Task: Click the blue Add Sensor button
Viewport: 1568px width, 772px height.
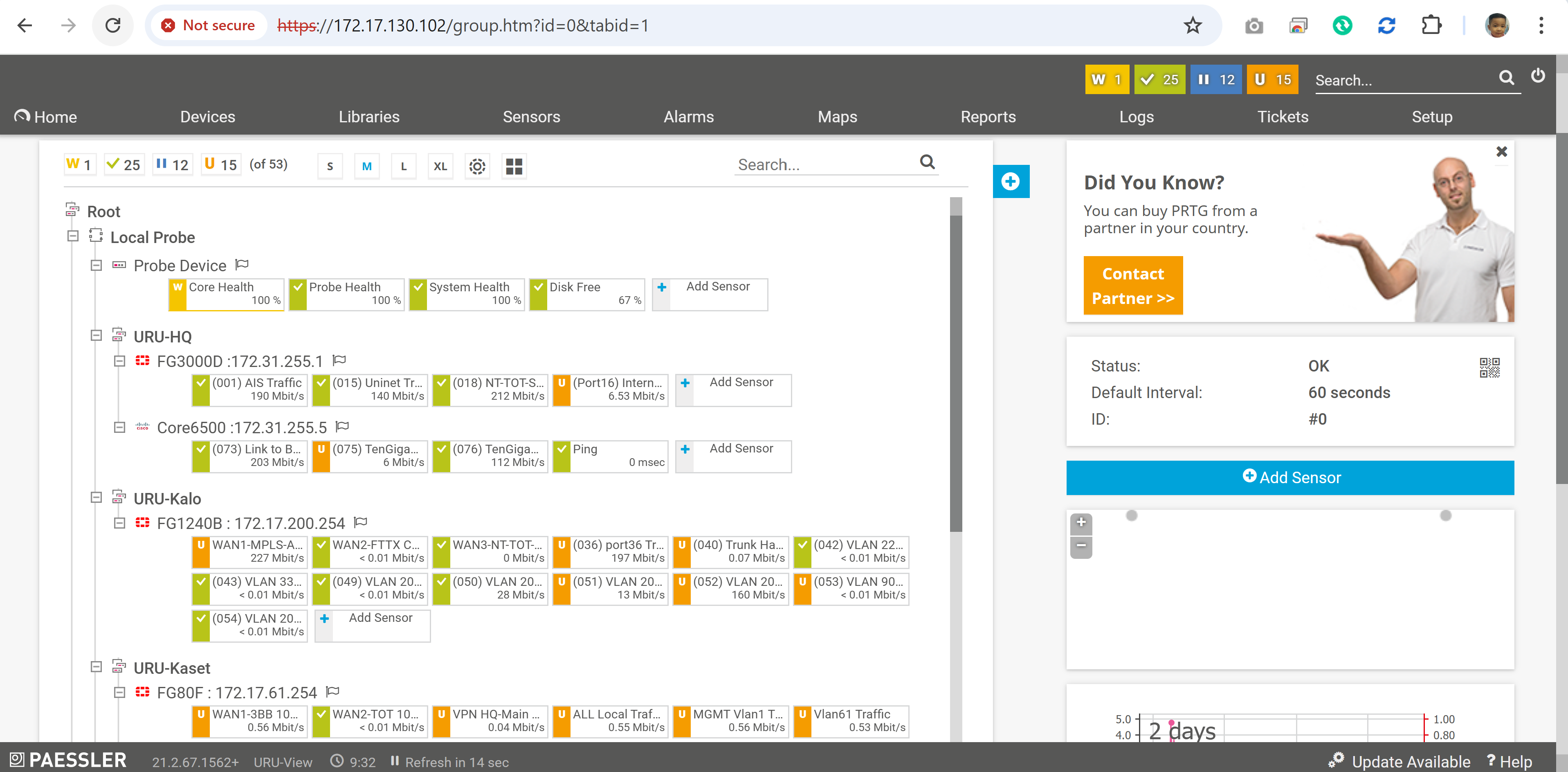Action: tap(1290, 477)
